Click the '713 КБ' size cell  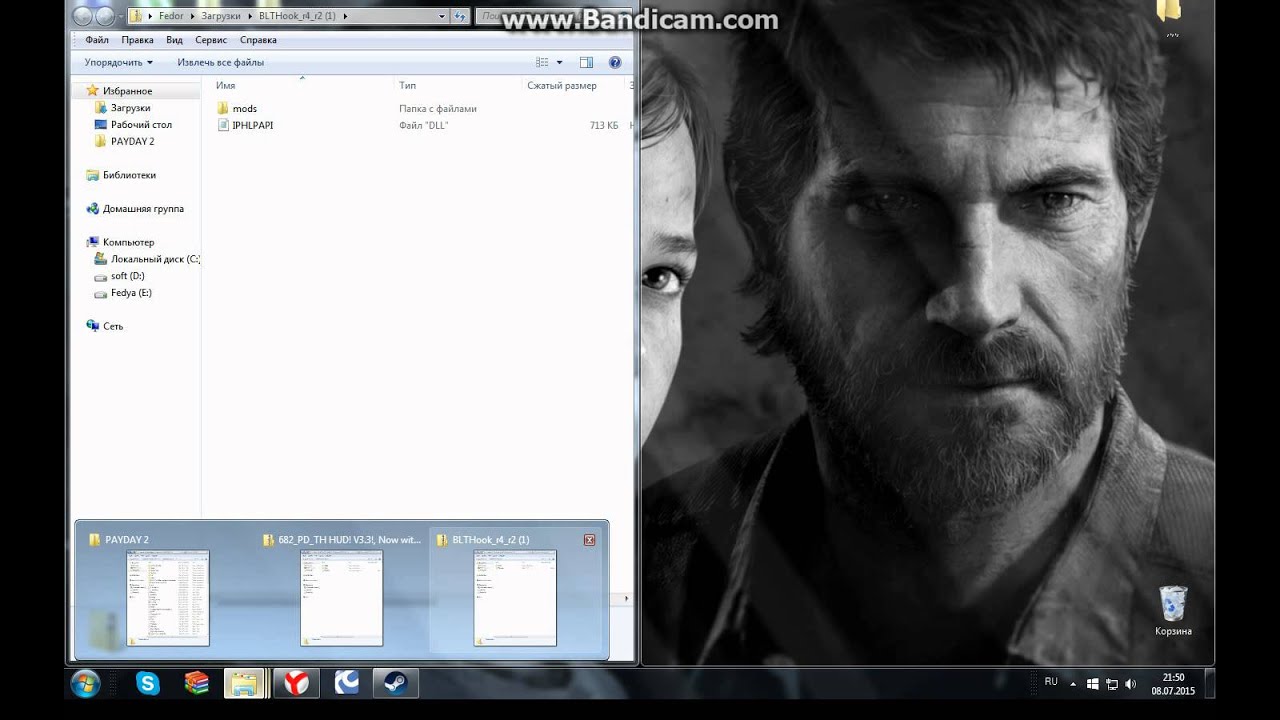point(604,125)
